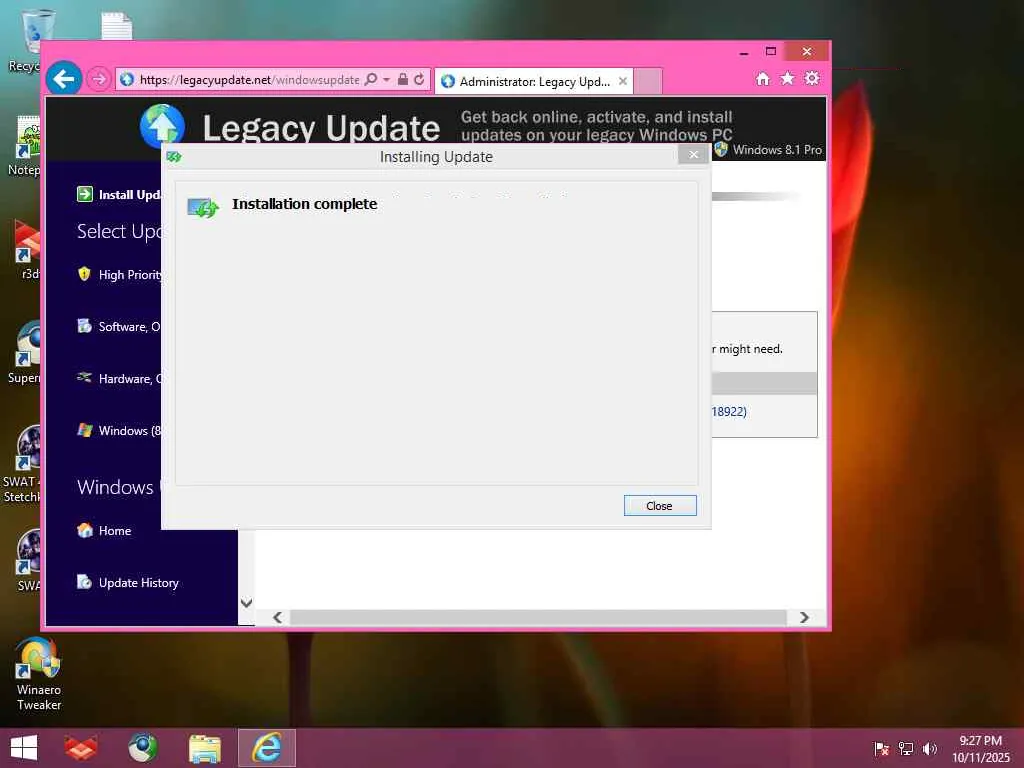Open the network icon in system tray
The image size is (1024, 768).
[906, 749]
